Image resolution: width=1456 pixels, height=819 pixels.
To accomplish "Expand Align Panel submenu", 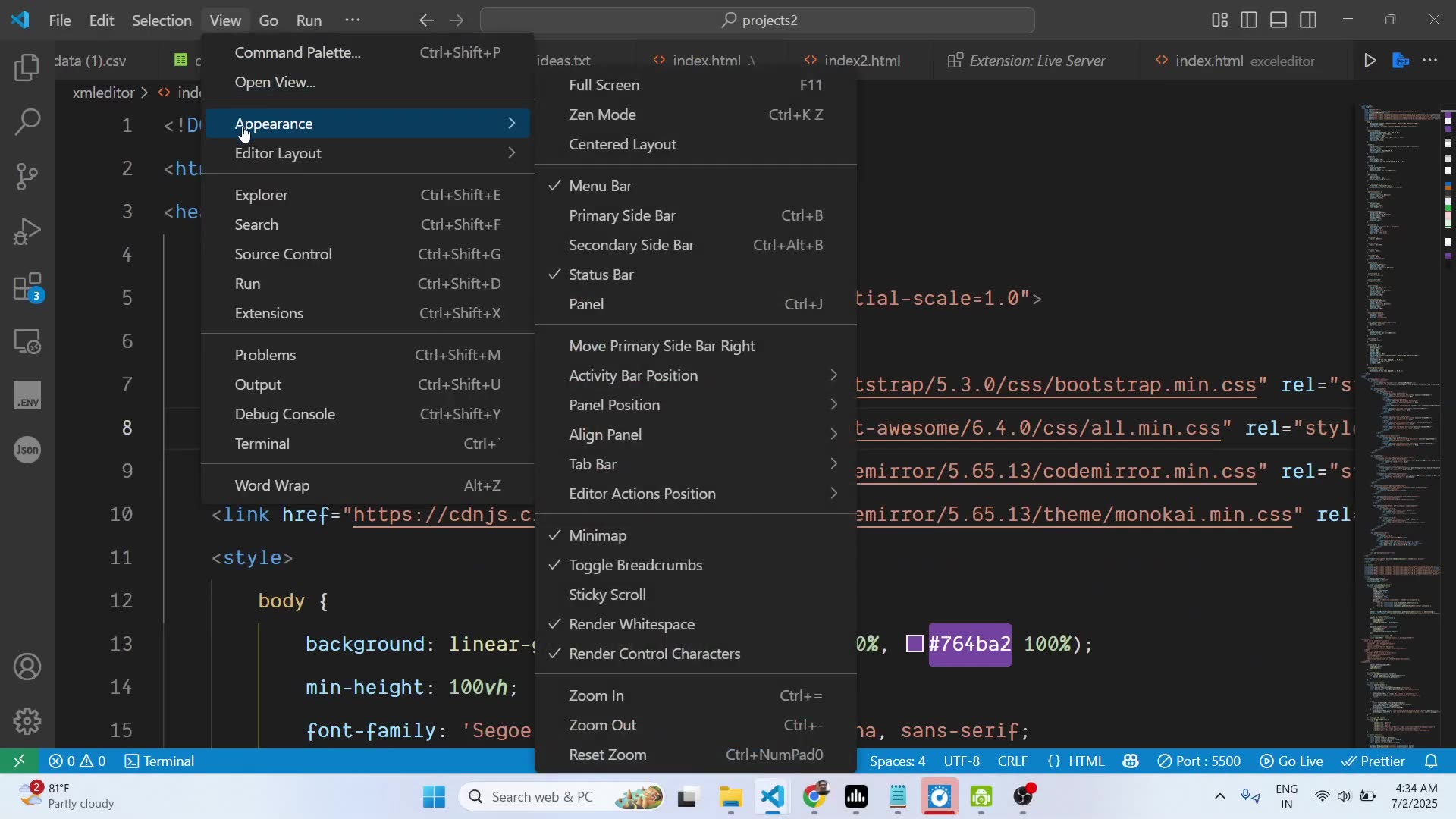I will click(x=695, y=435).
